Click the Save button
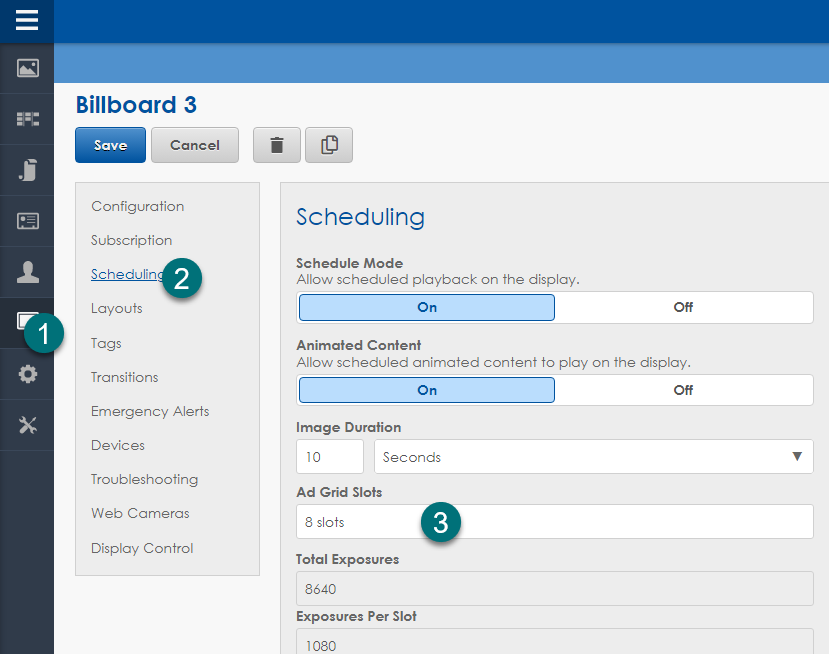The width and height of the screenshot is (829, 654). [110, 145]
